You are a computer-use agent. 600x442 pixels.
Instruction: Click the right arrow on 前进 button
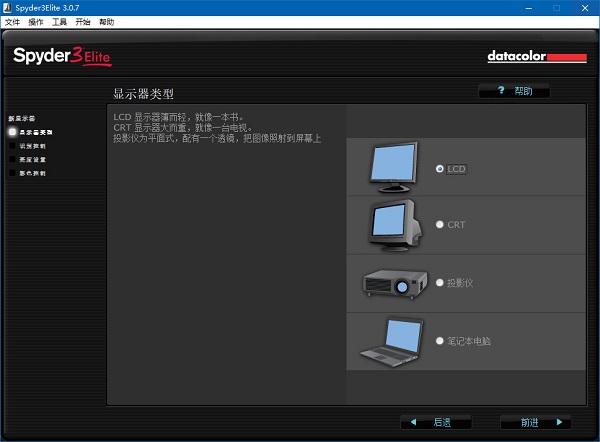click(559, 422)
